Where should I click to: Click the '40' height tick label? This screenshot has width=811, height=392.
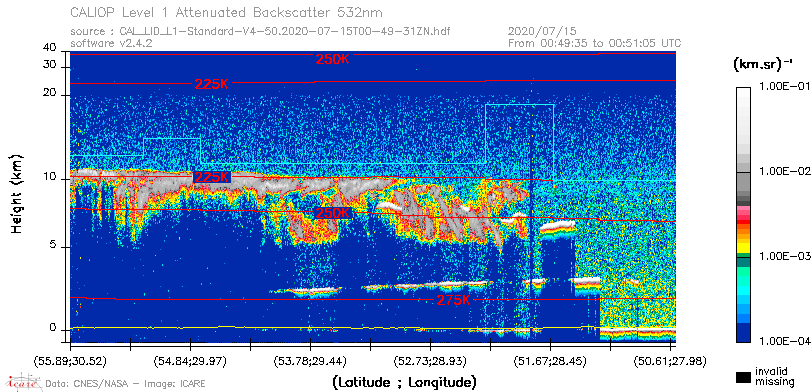pyautogui.click(x=50, y=48)
